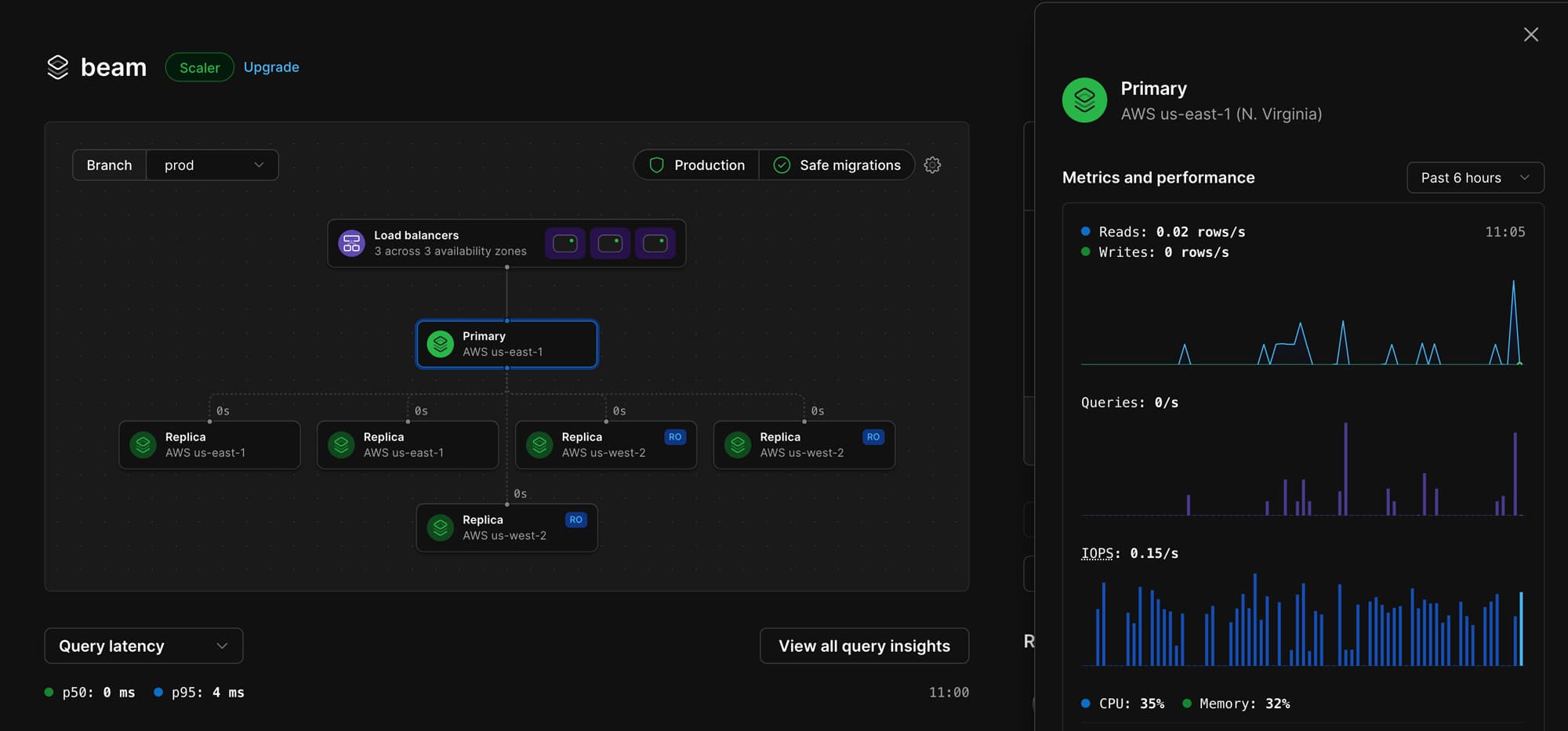
Task: Click the Production status button
Action: click(x=696, y=165)
